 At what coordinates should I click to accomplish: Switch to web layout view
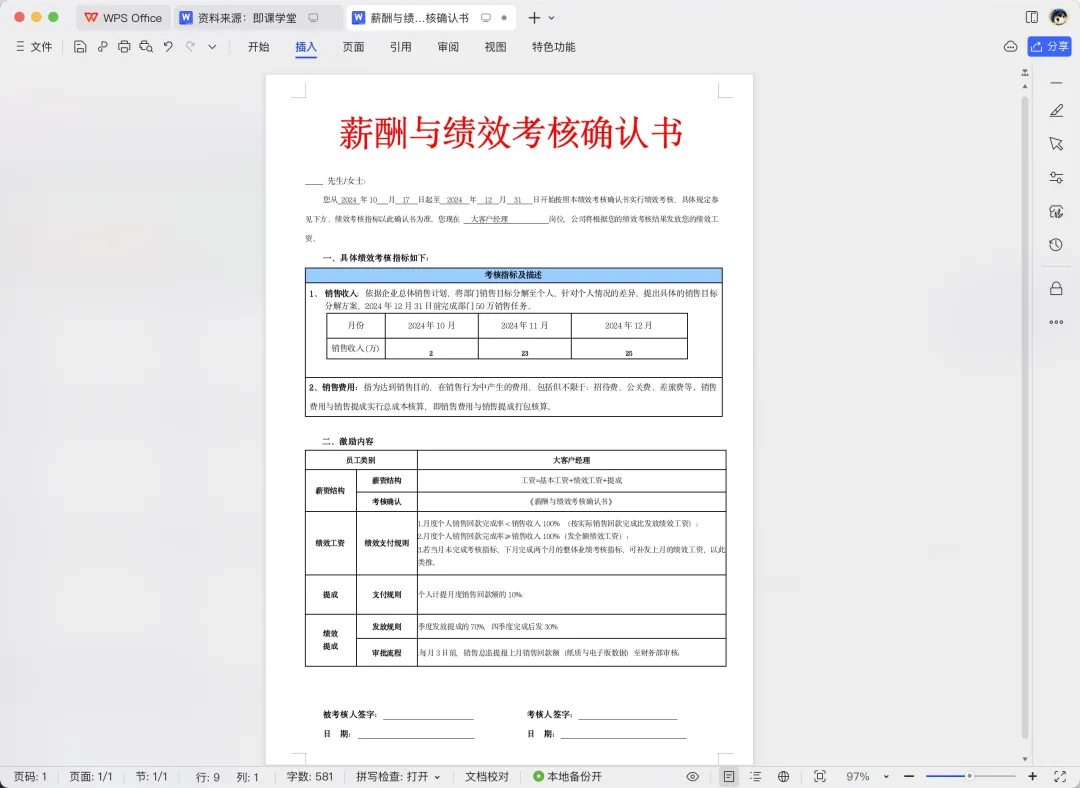(784, 776)
